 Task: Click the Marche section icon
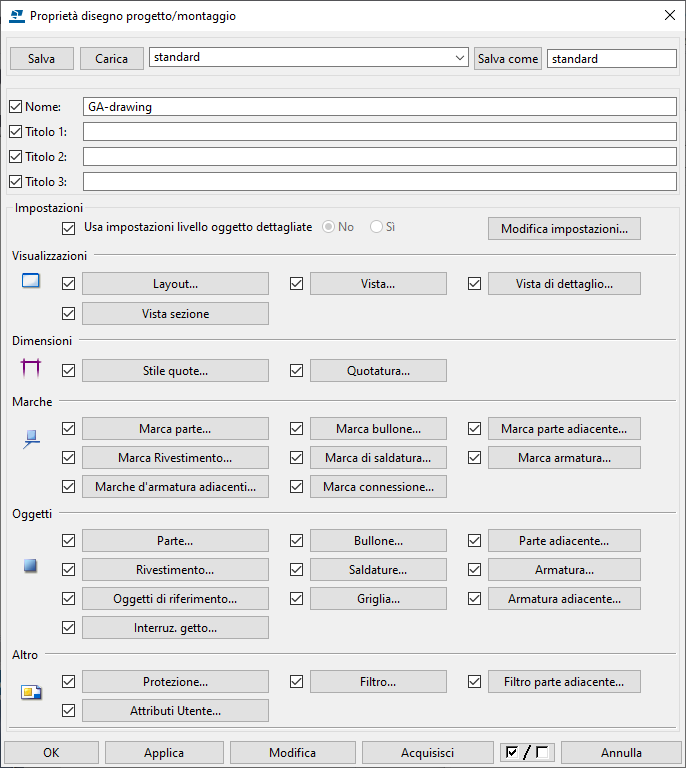[x=30, y=437]
